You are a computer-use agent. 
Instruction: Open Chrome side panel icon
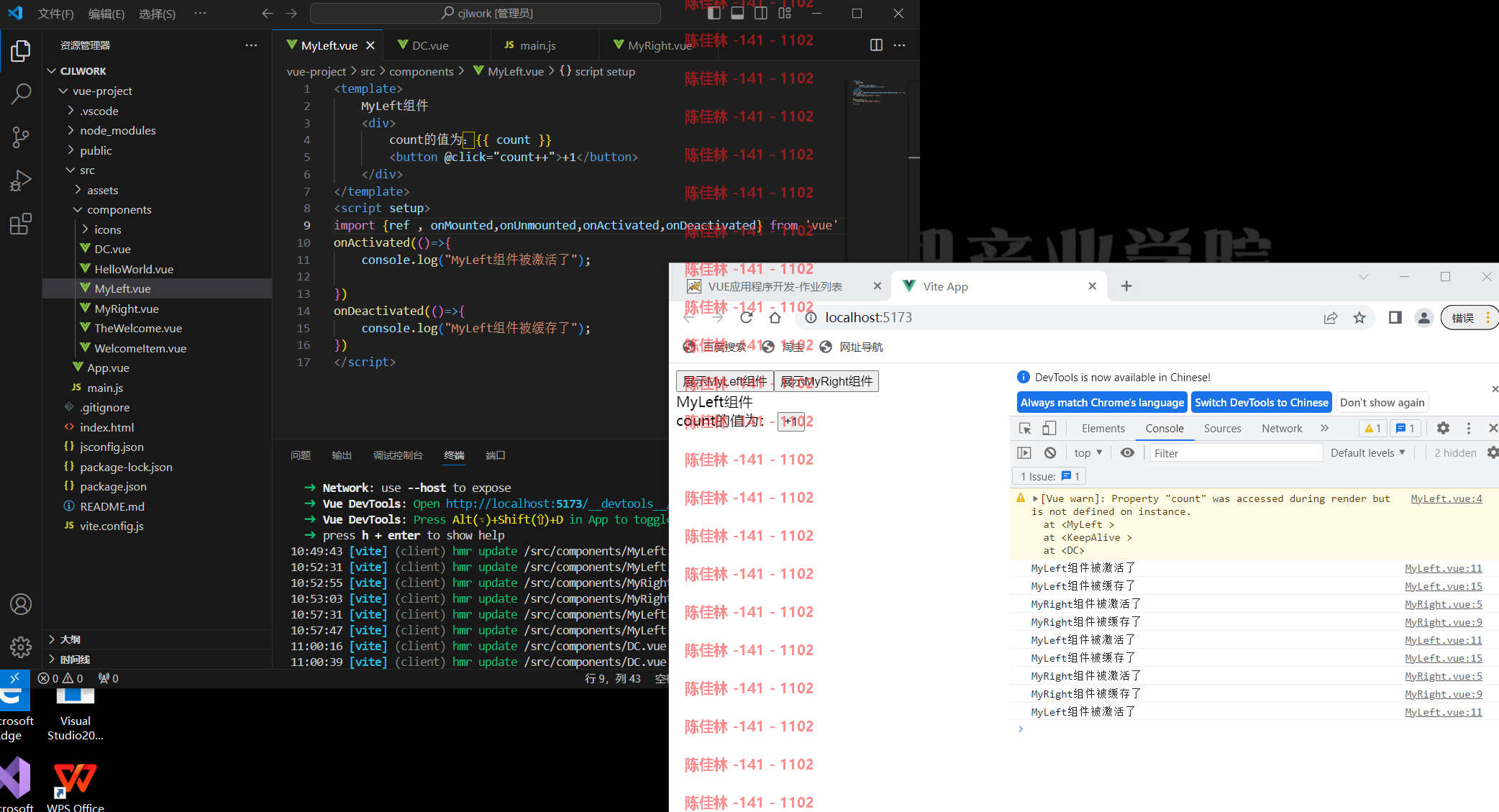[x=1395, y=318]
